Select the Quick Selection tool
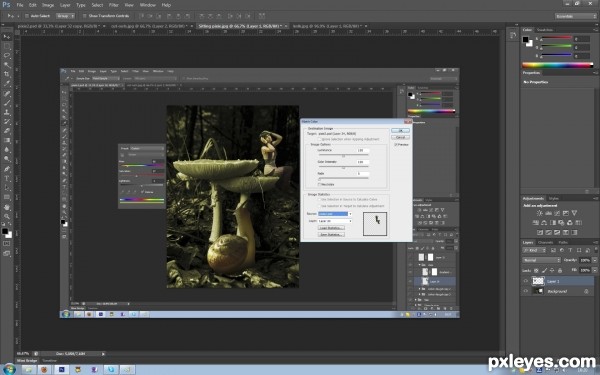The width and height of the screenshot is (600, 375). (7, 65)
